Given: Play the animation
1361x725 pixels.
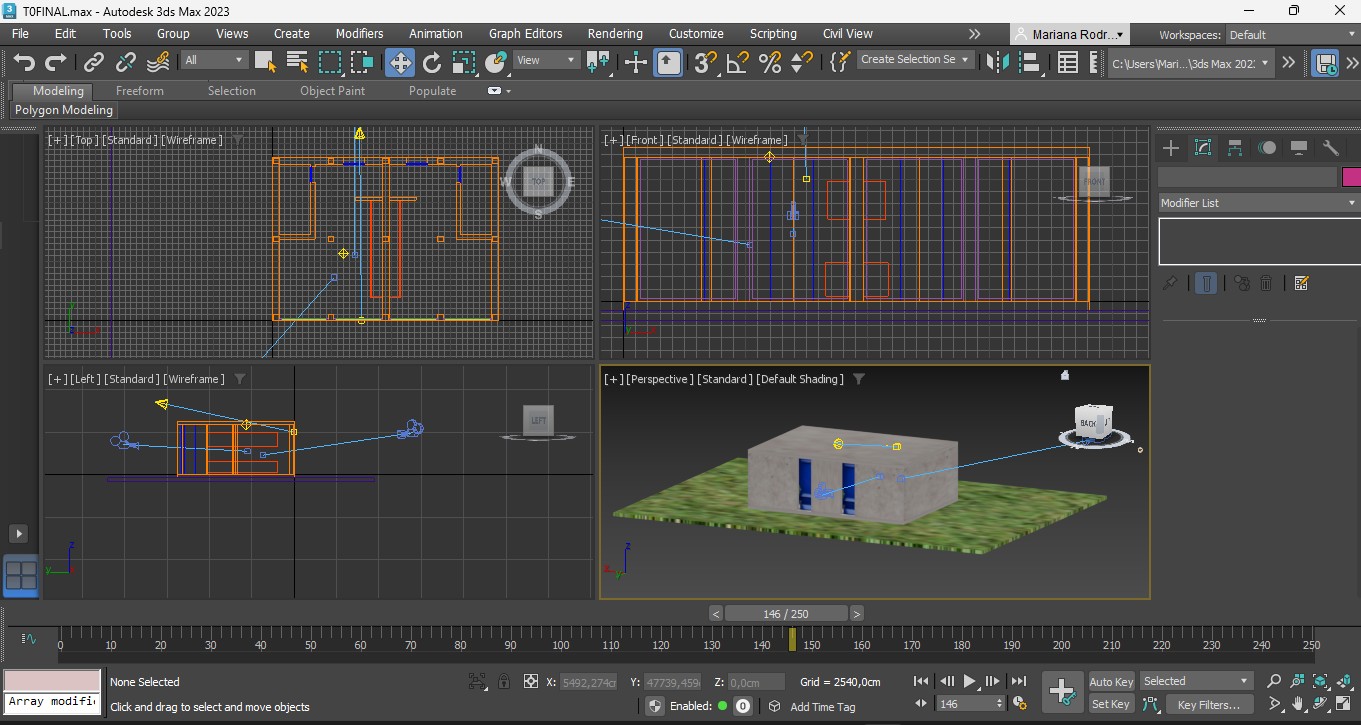Looking at the screenshot, I should pyautogui.click(x=969, y=682).
